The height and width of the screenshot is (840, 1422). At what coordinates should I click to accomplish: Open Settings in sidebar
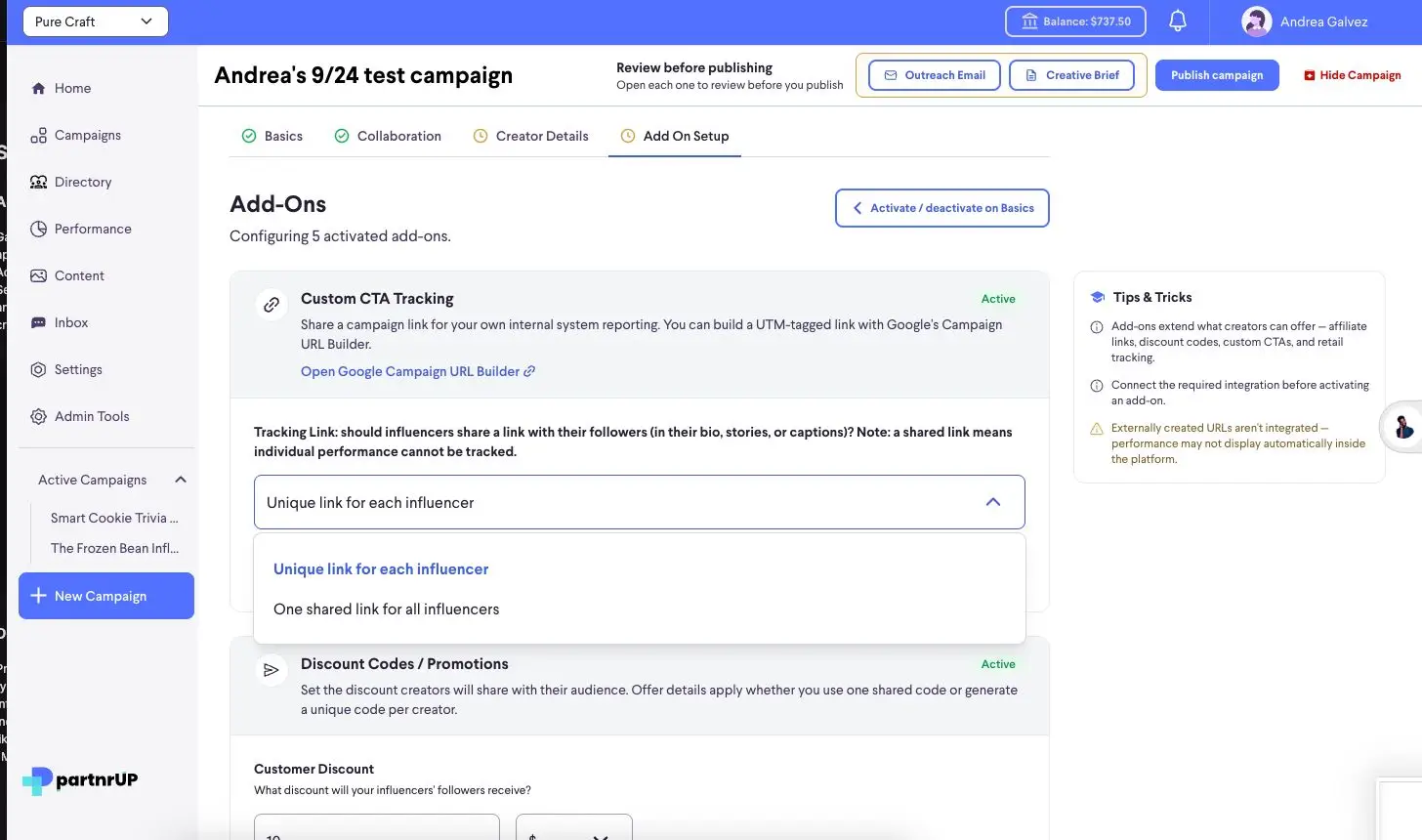[78, 369]
